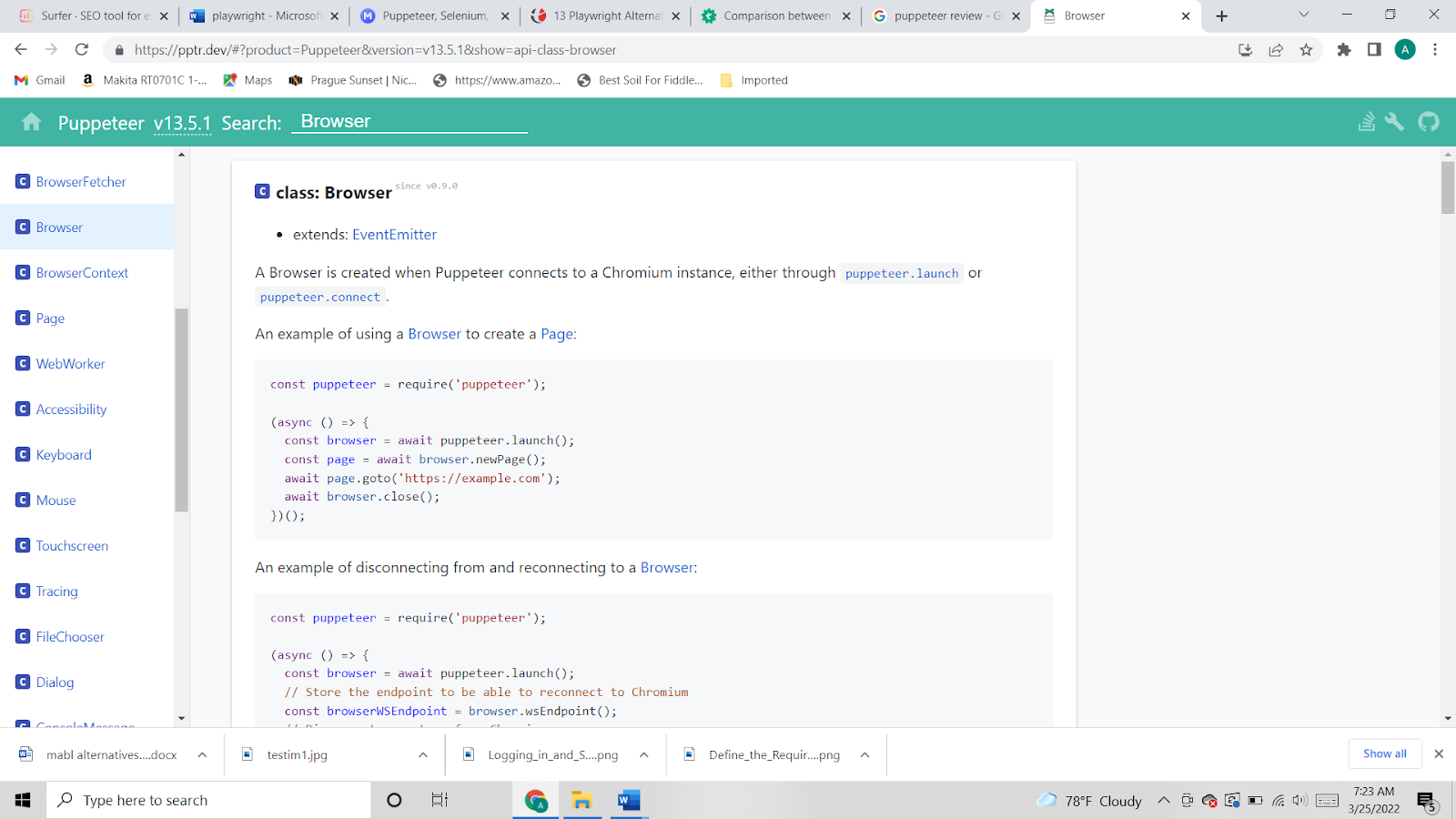The image size is (1456, 819).
Task: Select Touchscreen in the sidebar
Action: 72,545
